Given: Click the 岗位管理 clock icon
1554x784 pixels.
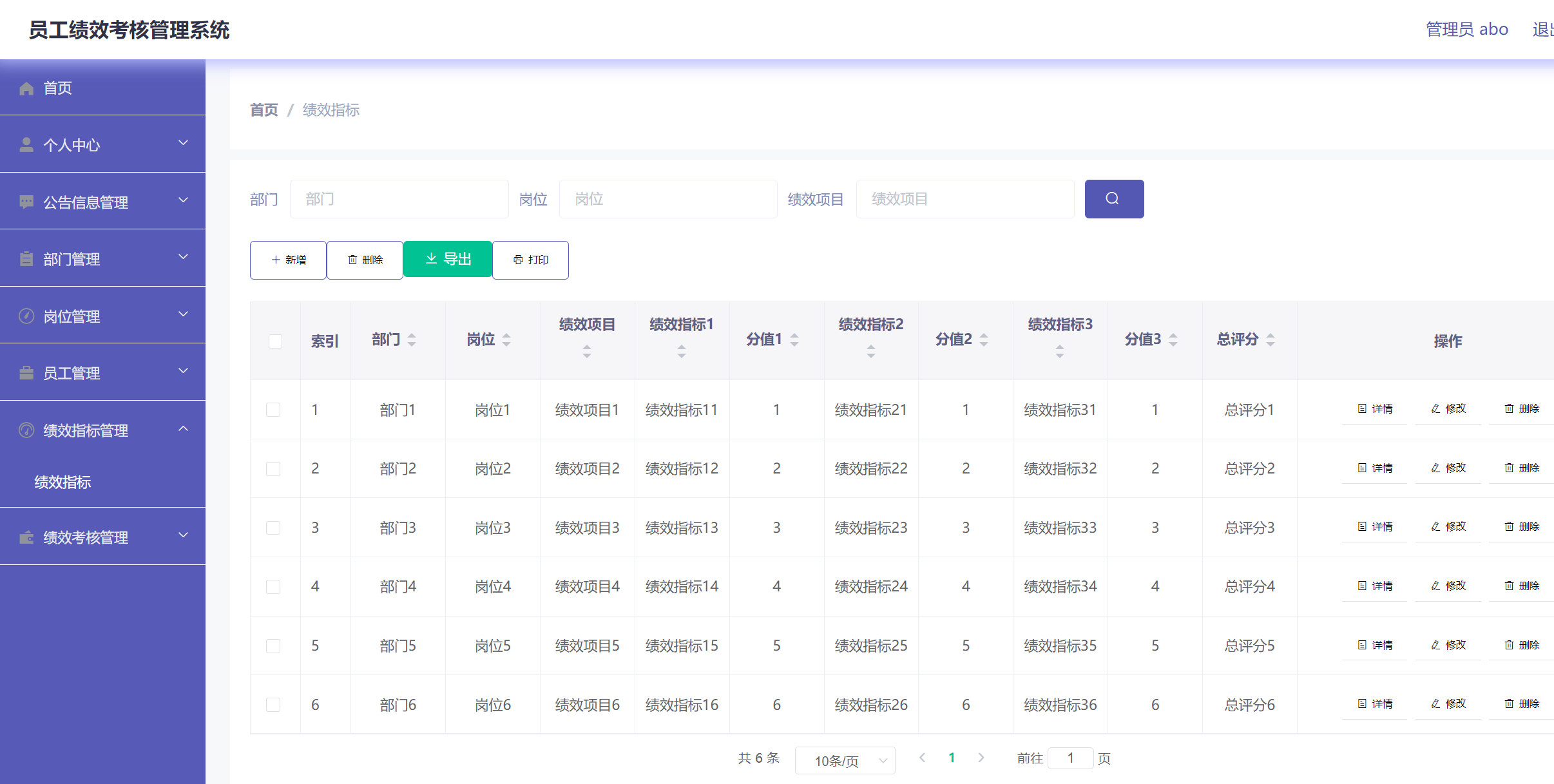Looking at the screenshot, I should [26, 315].
